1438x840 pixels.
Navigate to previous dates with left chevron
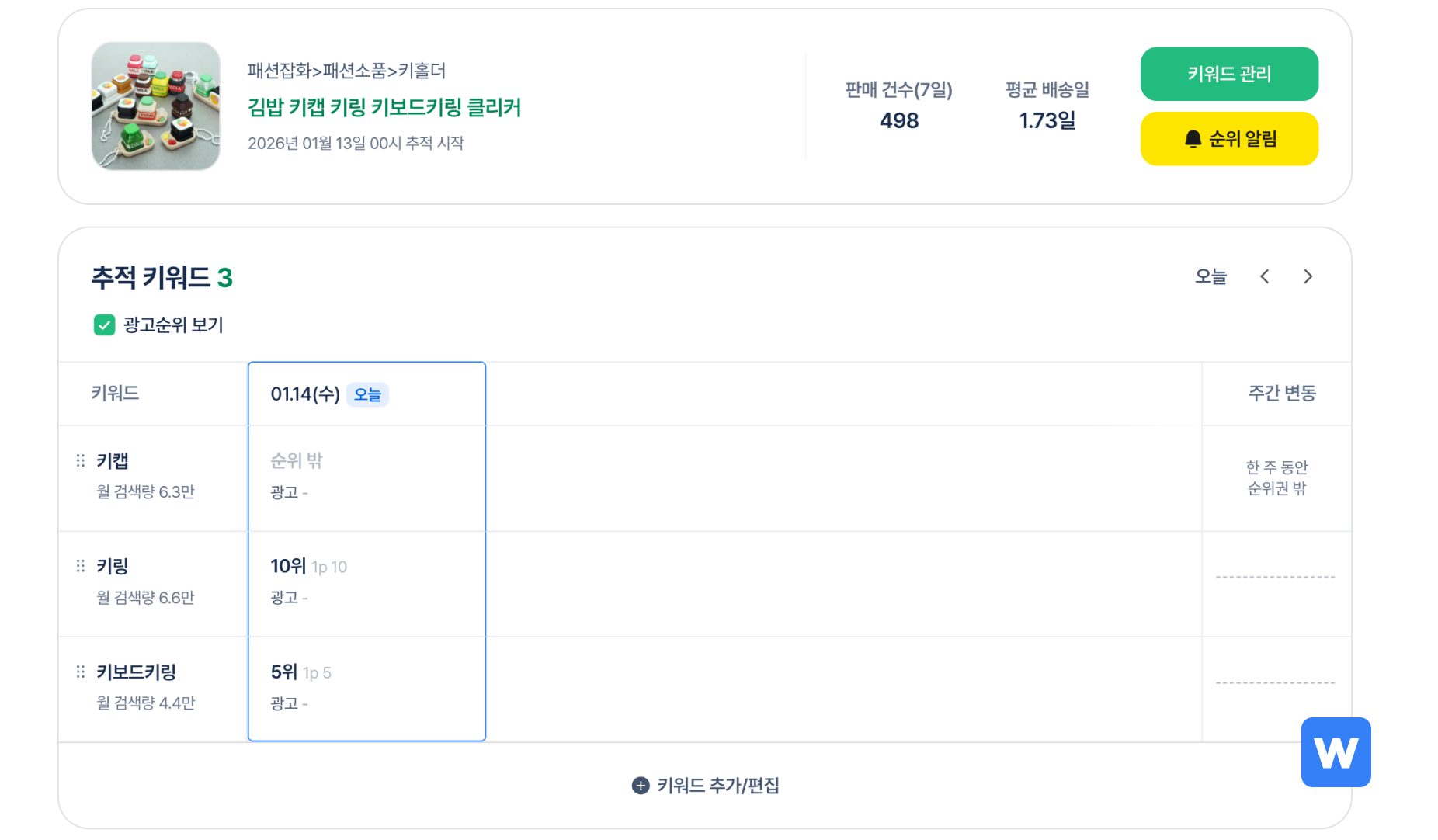[1265, 276]
